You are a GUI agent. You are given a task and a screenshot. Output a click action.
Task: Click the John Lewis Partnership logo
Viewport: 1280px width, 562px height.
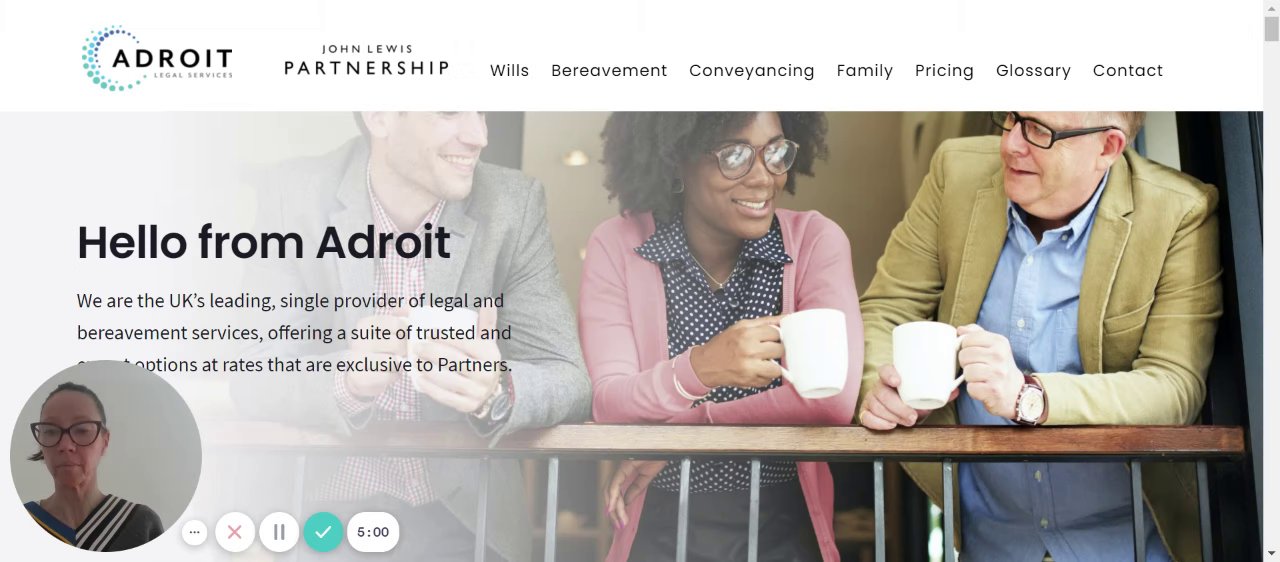[x=366, y=60]
